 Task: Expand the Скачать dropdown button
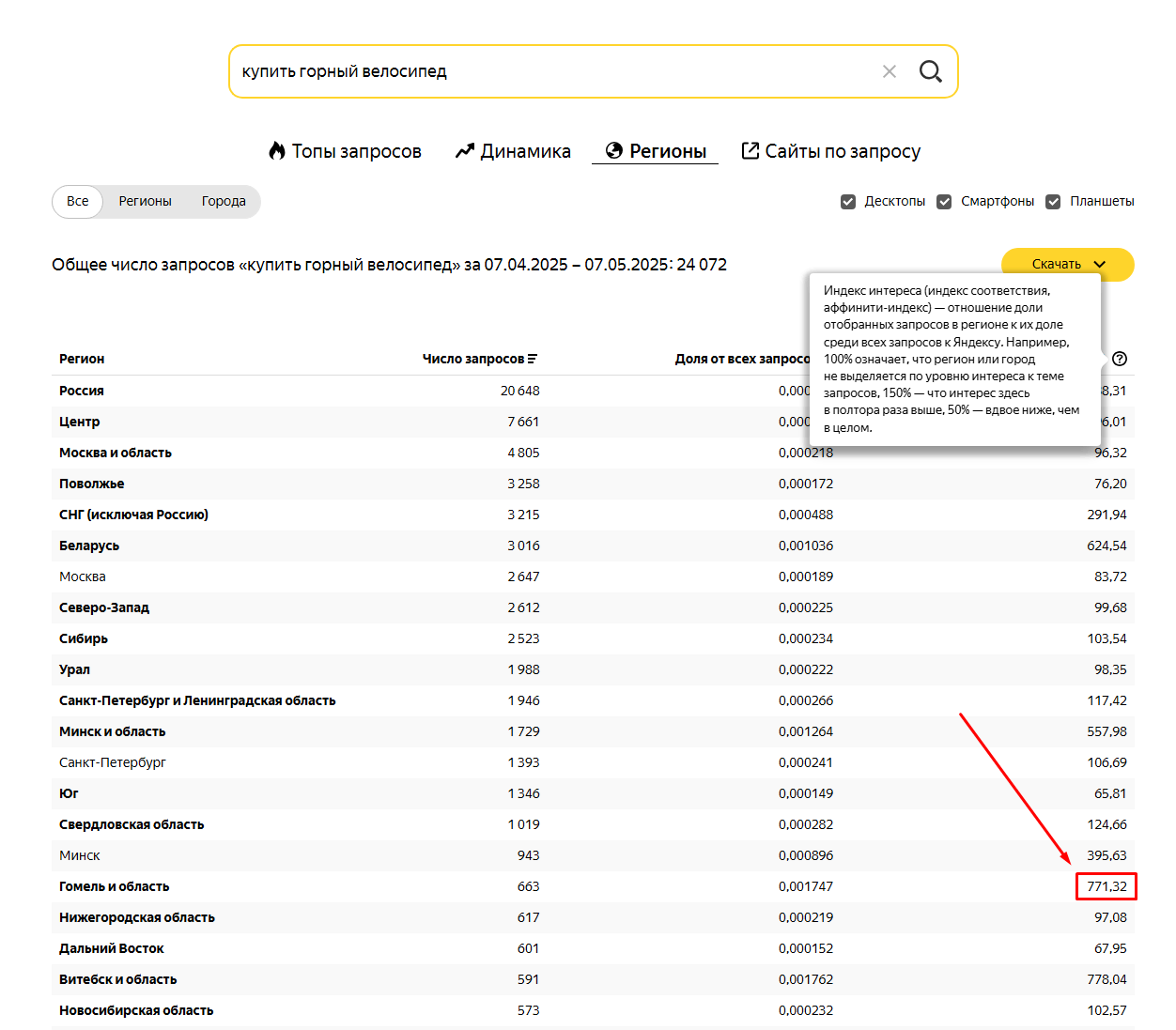tap(1068, 264)
